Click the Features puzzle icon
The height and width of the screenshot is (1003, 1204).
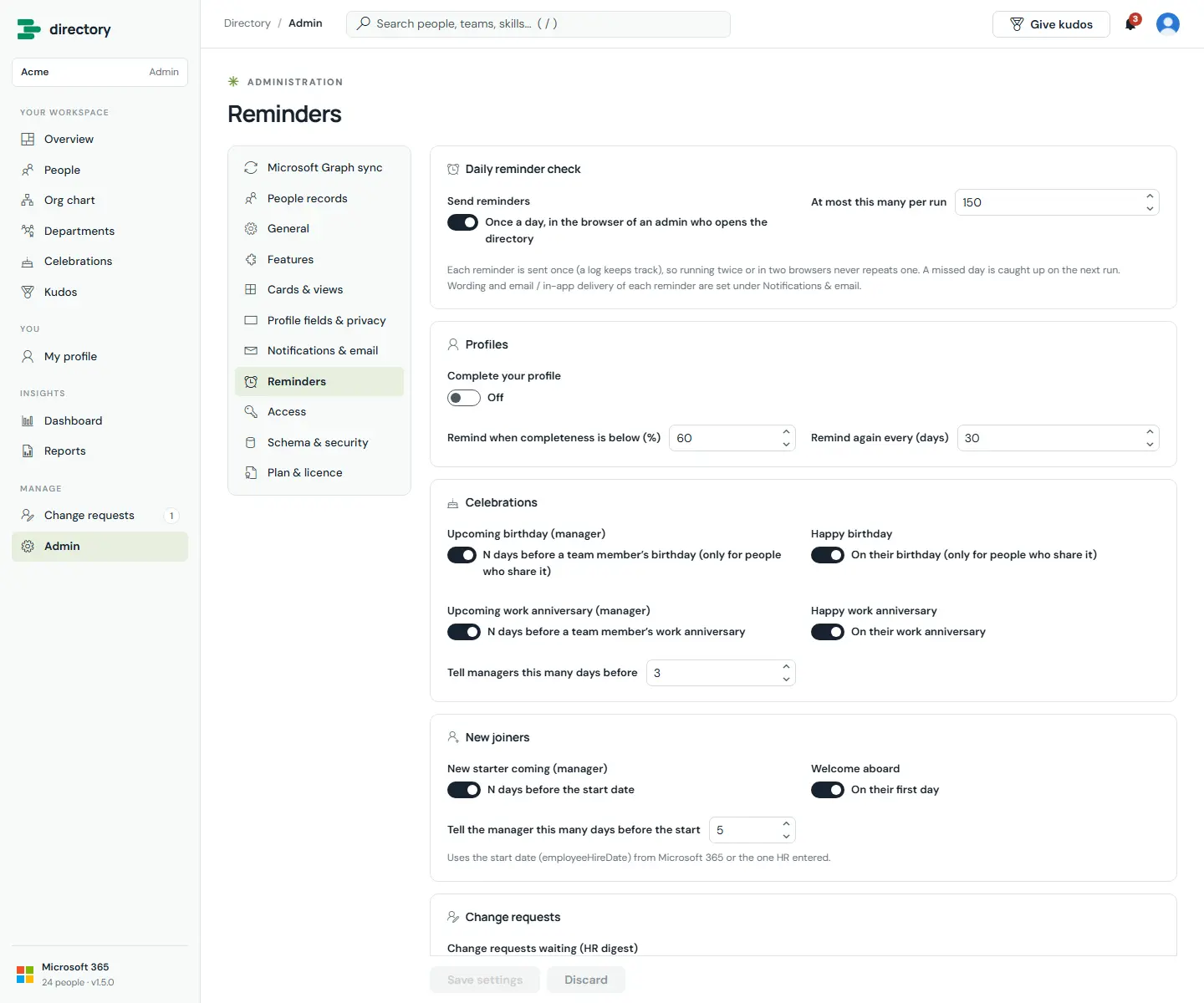pos(251,260)
